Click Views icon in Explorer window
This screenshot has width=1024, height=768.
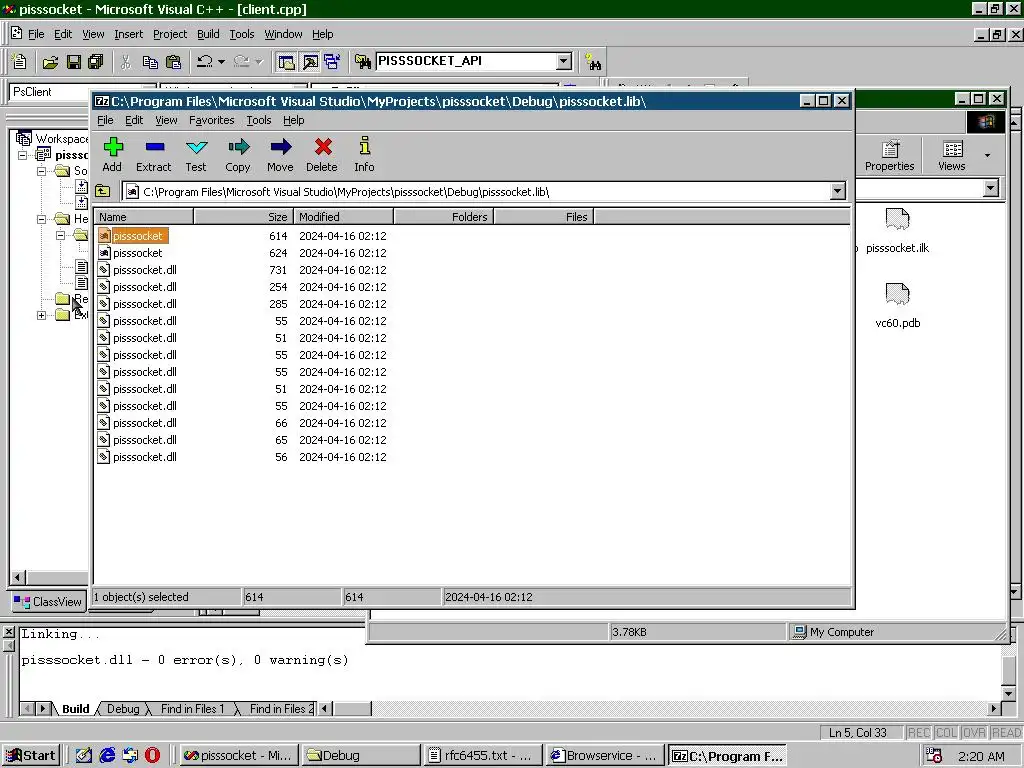pos(952,155)
